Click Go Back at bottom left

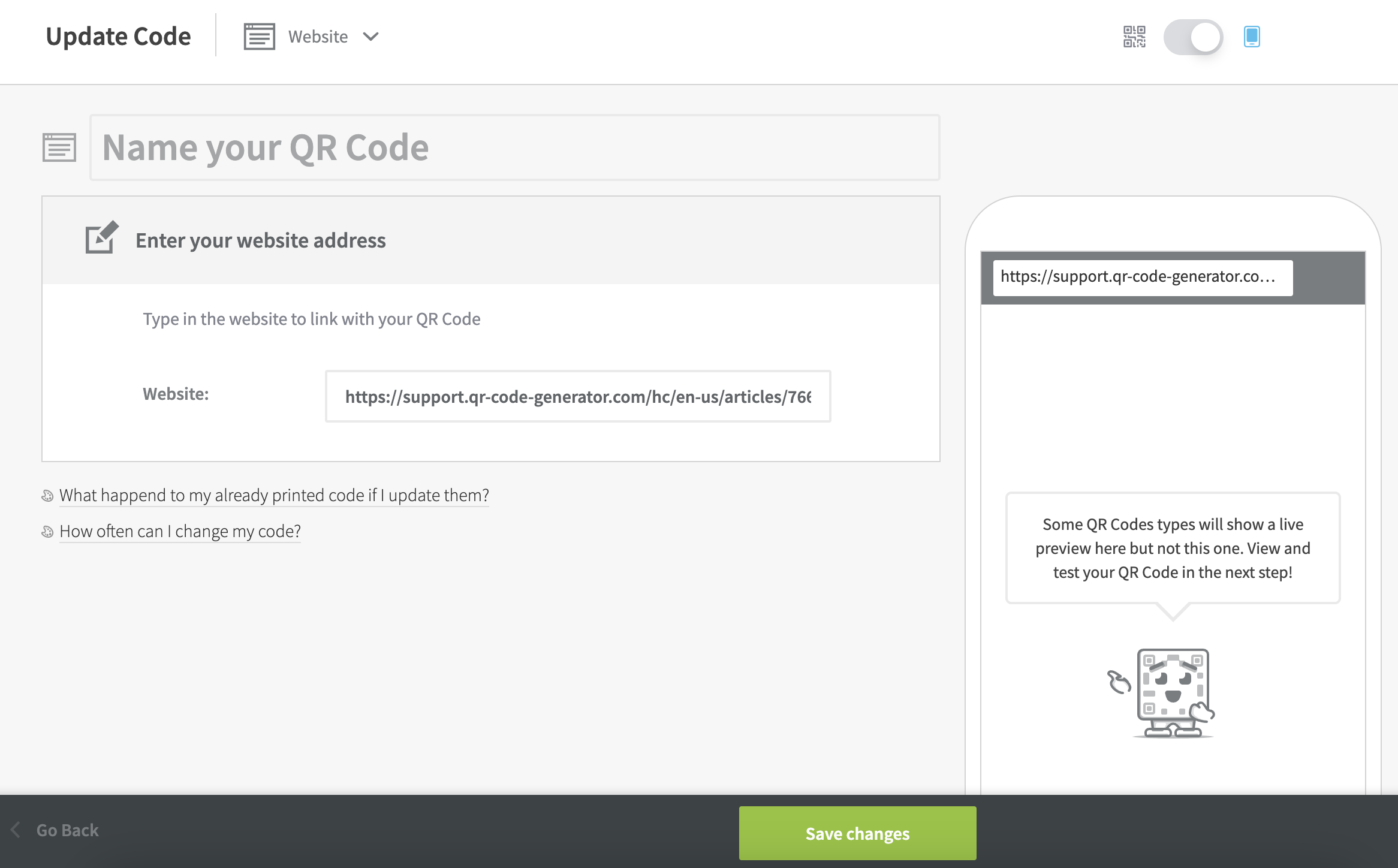point(67,830)
